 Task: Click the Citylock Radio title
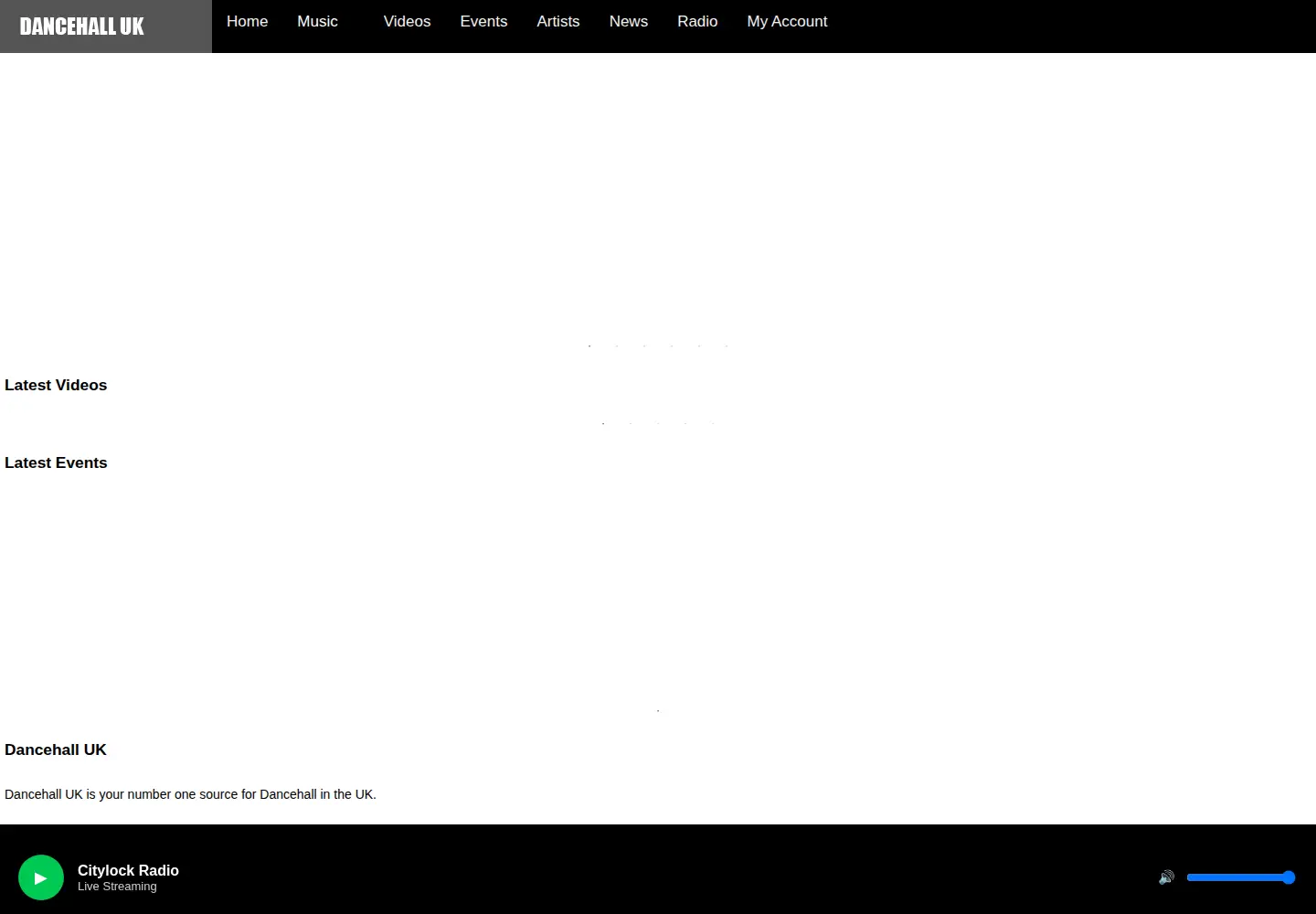point(128,870)
